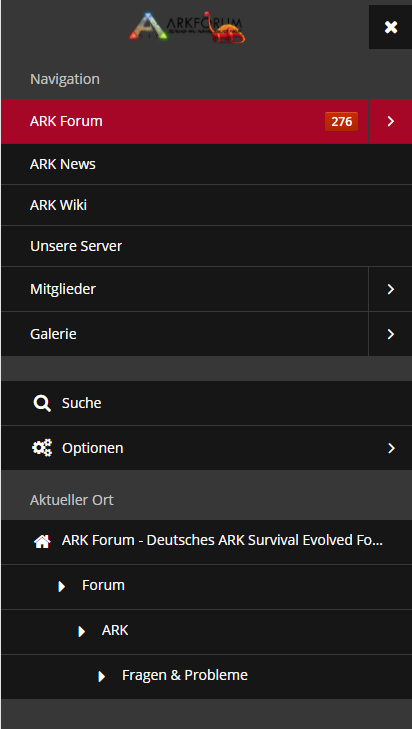This screenshot has width=412, height=729.
Task: Expand the Optionen chevron
Action: click(x=391, y=448)
